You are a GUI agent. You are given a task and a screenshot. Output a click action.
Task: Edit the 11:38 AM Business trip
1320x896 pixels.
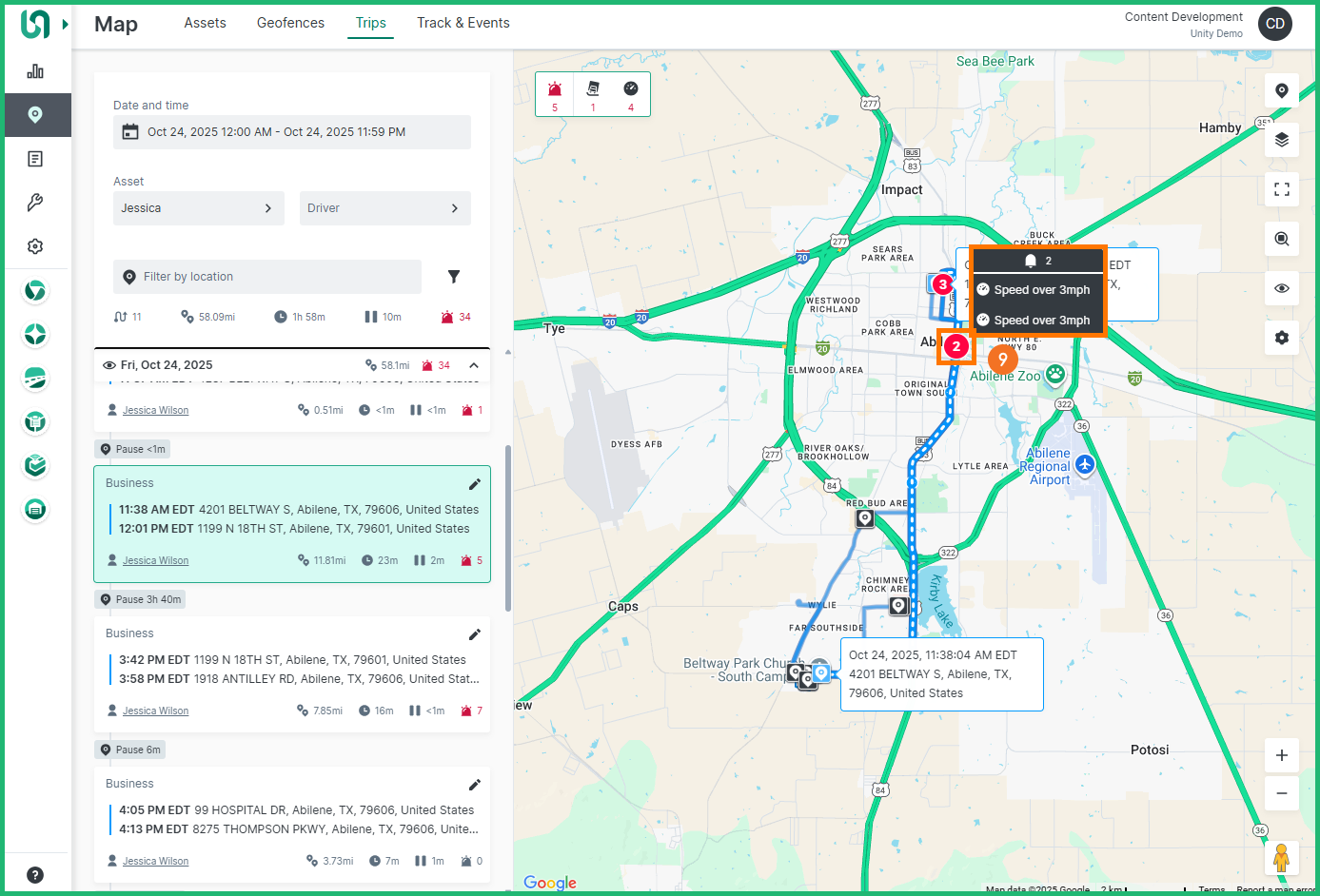click(474, 484)
